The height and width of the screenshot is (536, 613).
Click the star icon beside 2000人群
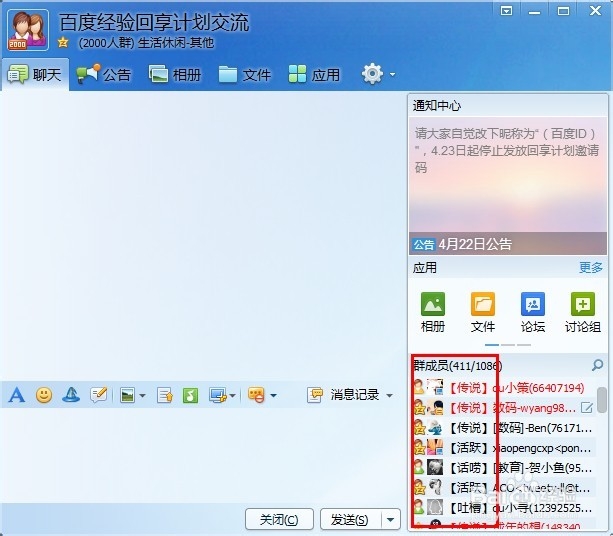(63, 42)
